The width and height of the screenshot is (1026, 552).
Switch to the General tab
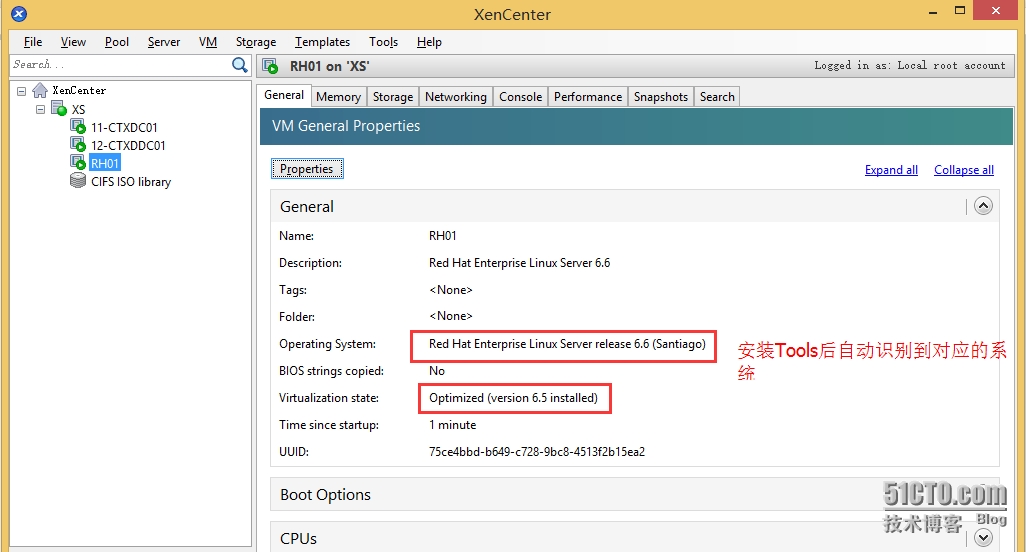pos(284,95)
